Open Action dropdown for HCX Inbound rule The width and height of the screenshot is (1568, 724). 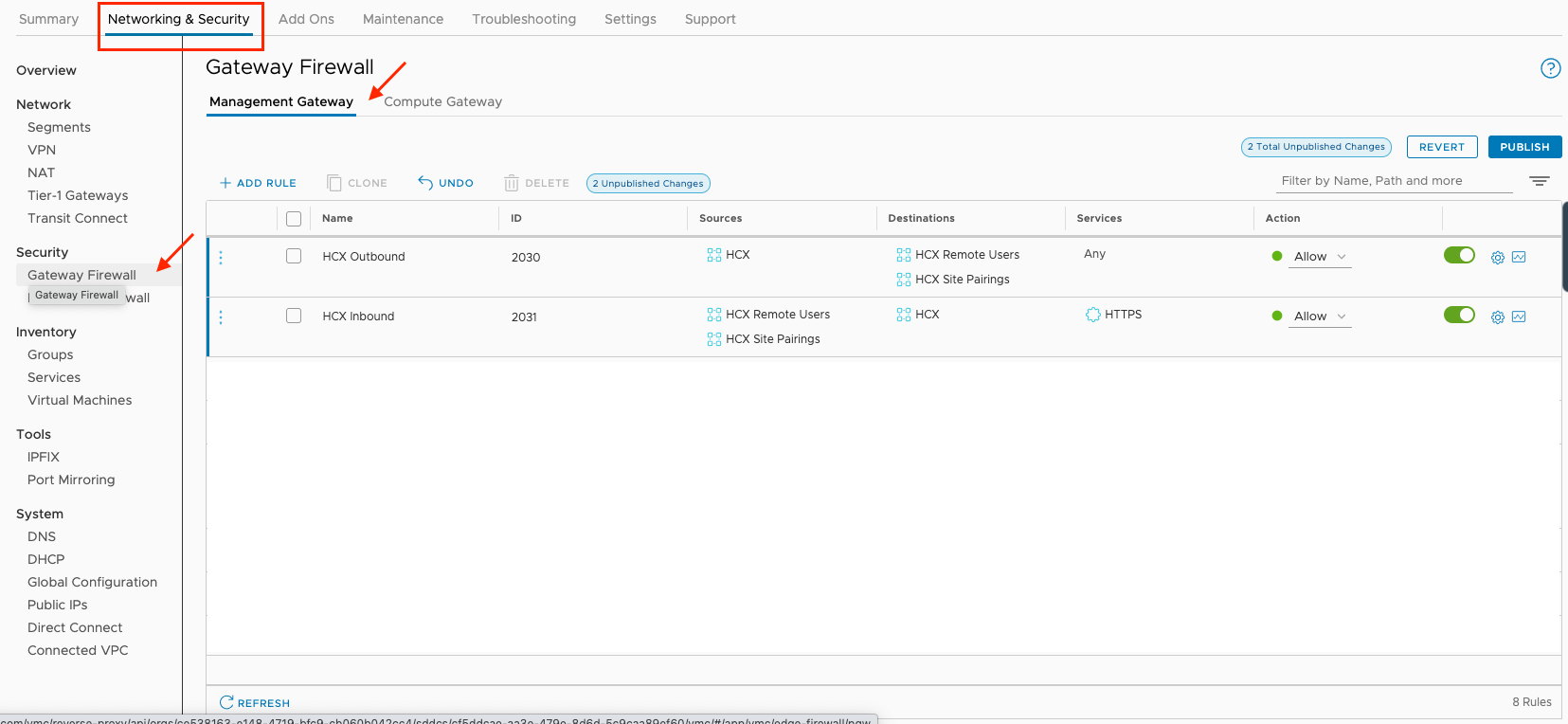pyautogui.click(x=1320, y=317)
